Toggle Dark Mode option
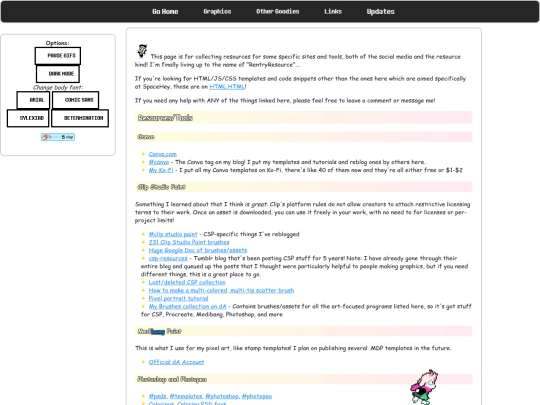 point(58,74)
